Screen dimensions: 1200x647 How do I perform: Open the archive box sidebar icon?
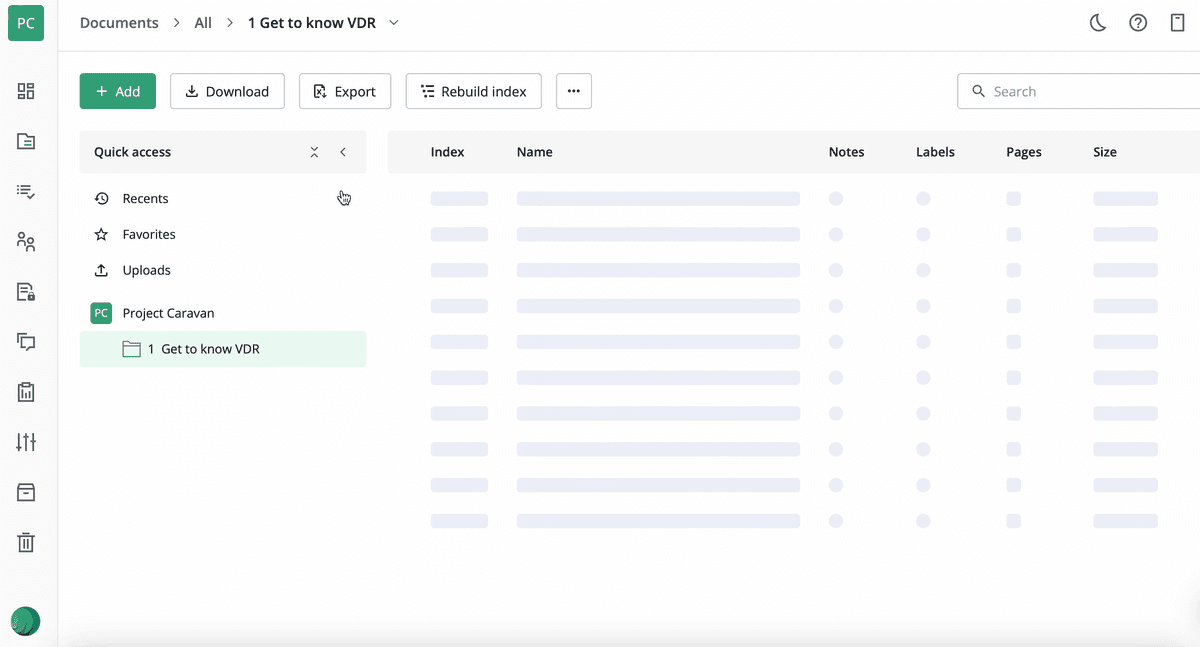(x=26, y=492)
